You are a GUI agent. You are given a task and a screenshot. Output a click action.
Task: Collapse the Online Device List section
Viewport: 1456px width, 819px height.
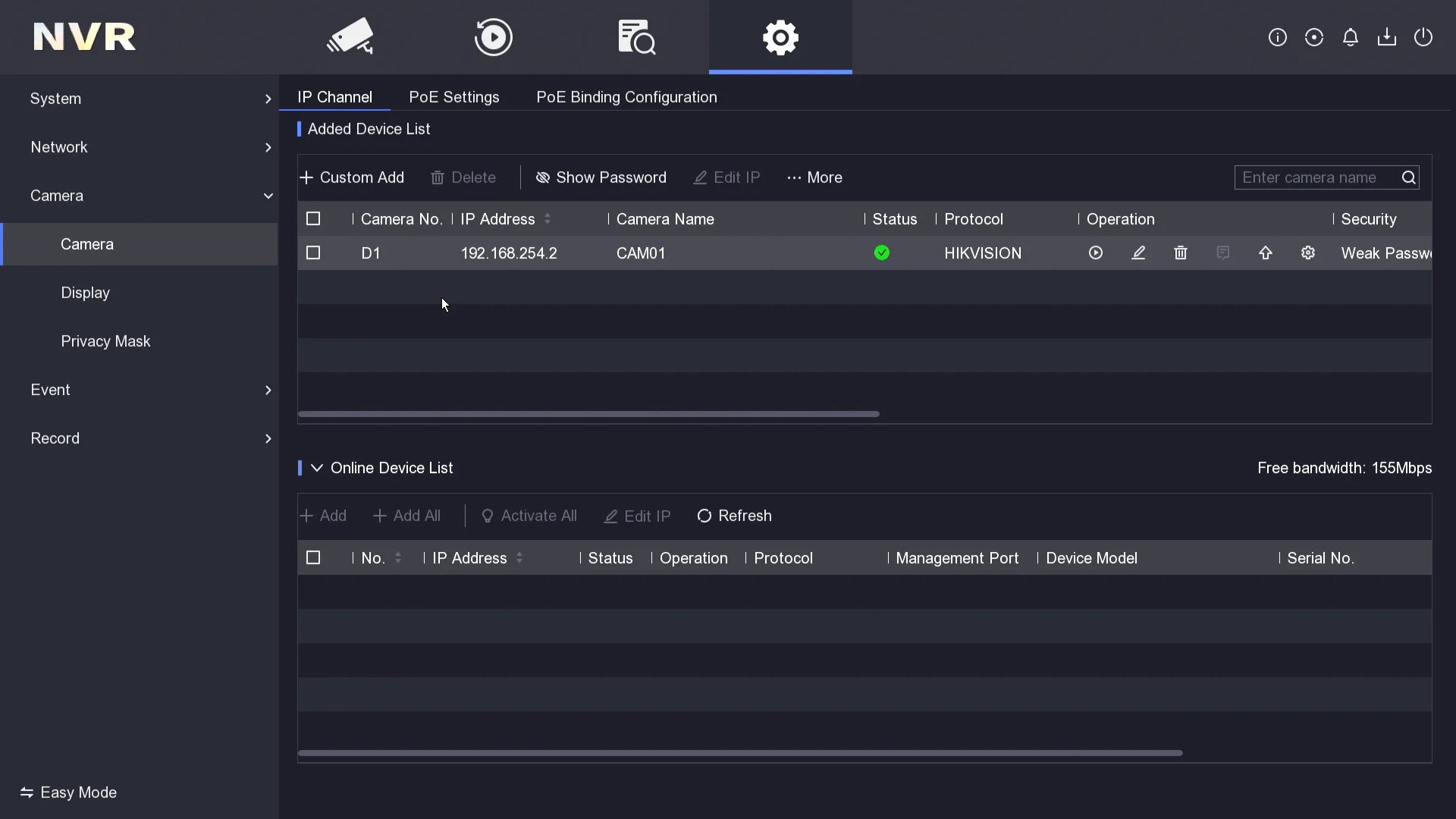(317, 467)
